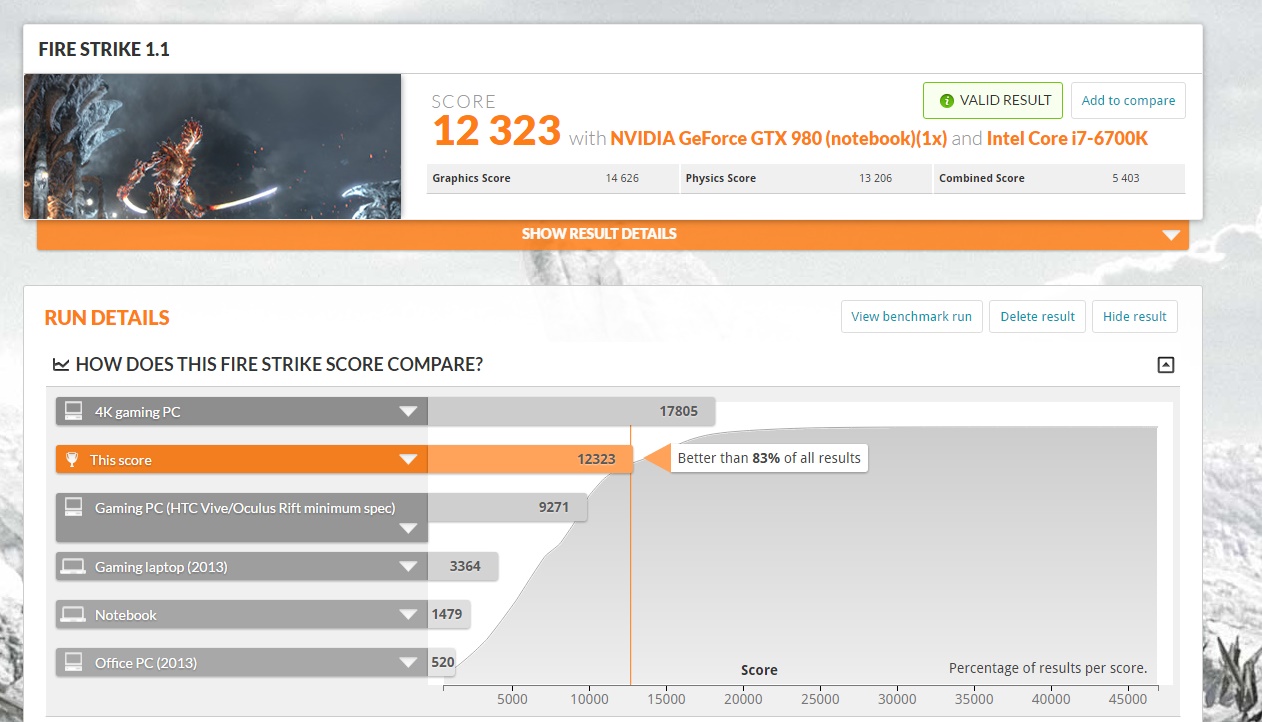The height and width of the screenshot is (722, 1262).
Task: Click the 14 626 graphics score value
Action: tap(622, 178)
